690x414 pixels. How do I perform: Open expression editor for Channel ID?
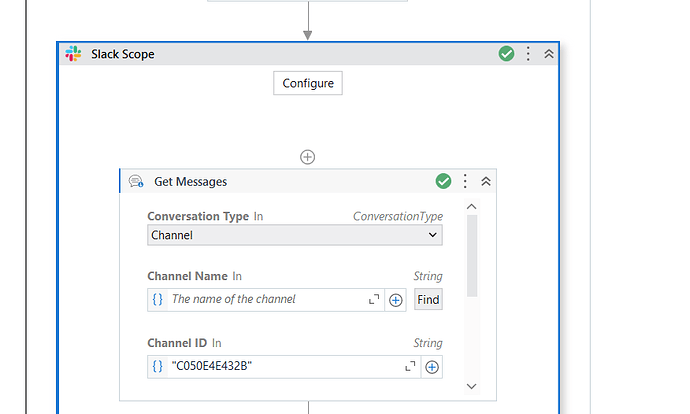410,366
